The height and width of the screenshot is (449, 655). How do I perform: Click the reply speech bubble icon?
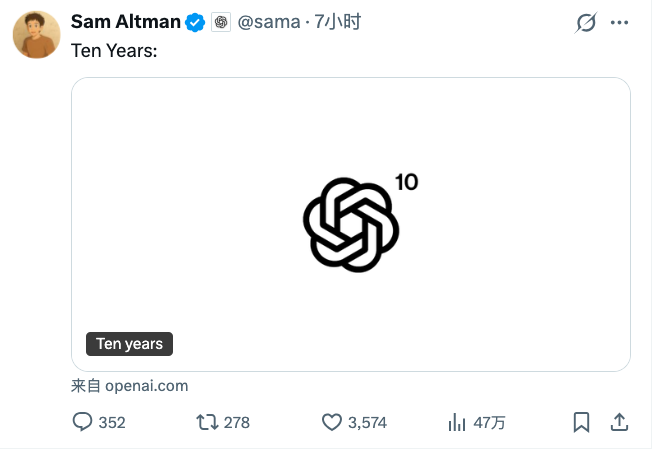[83, 422]
